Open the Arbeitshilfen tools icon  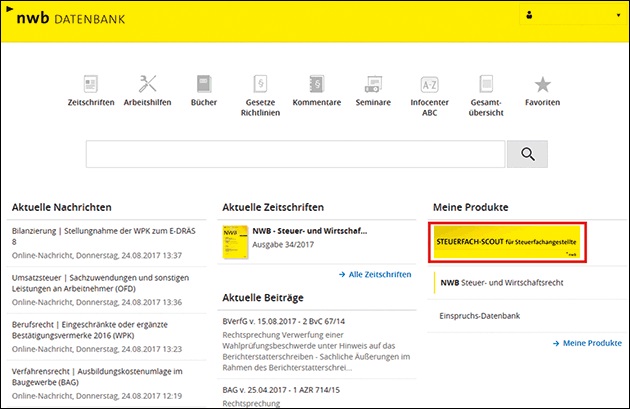(147, 85)
